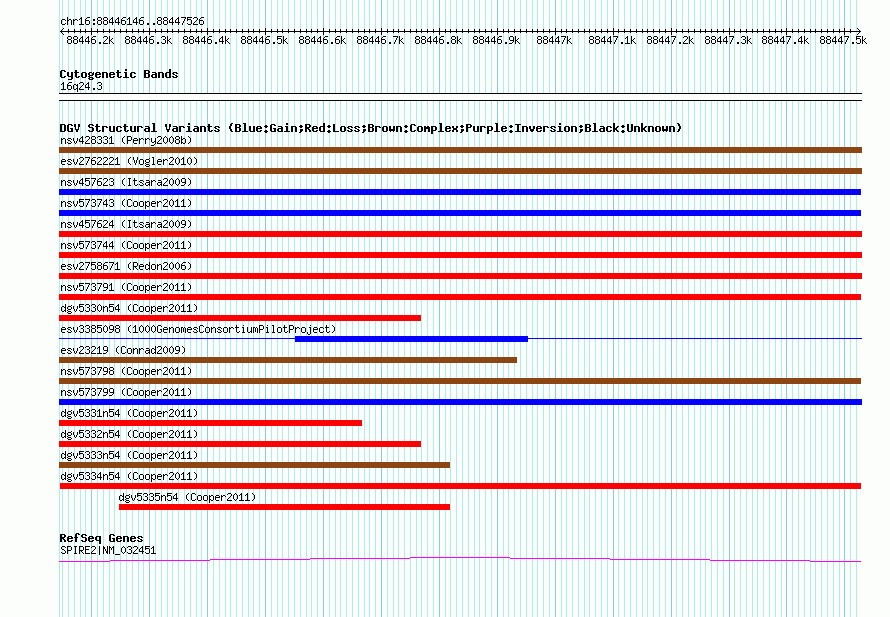Click ruler tick labeled 88447.2k
890x617 pixels.
[x=670, y=40]
